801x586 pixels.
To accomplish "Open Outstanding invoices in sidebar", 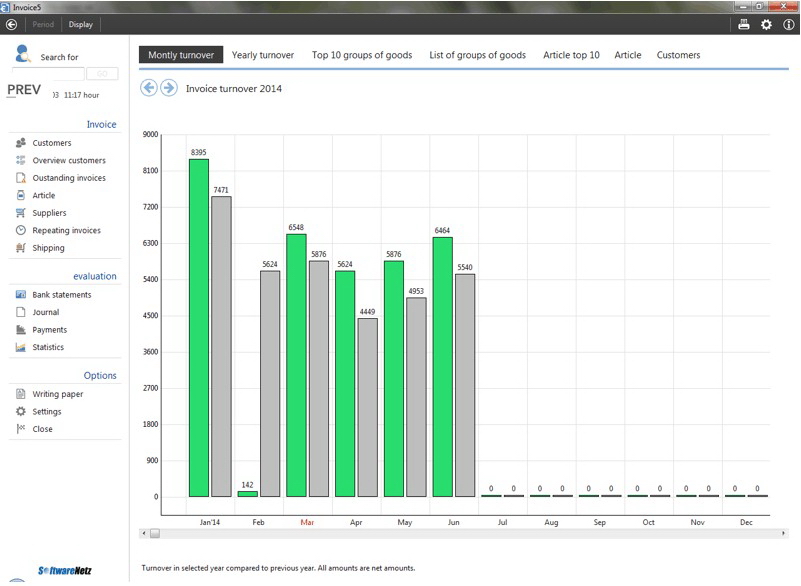I will click(x=68, y=178).
